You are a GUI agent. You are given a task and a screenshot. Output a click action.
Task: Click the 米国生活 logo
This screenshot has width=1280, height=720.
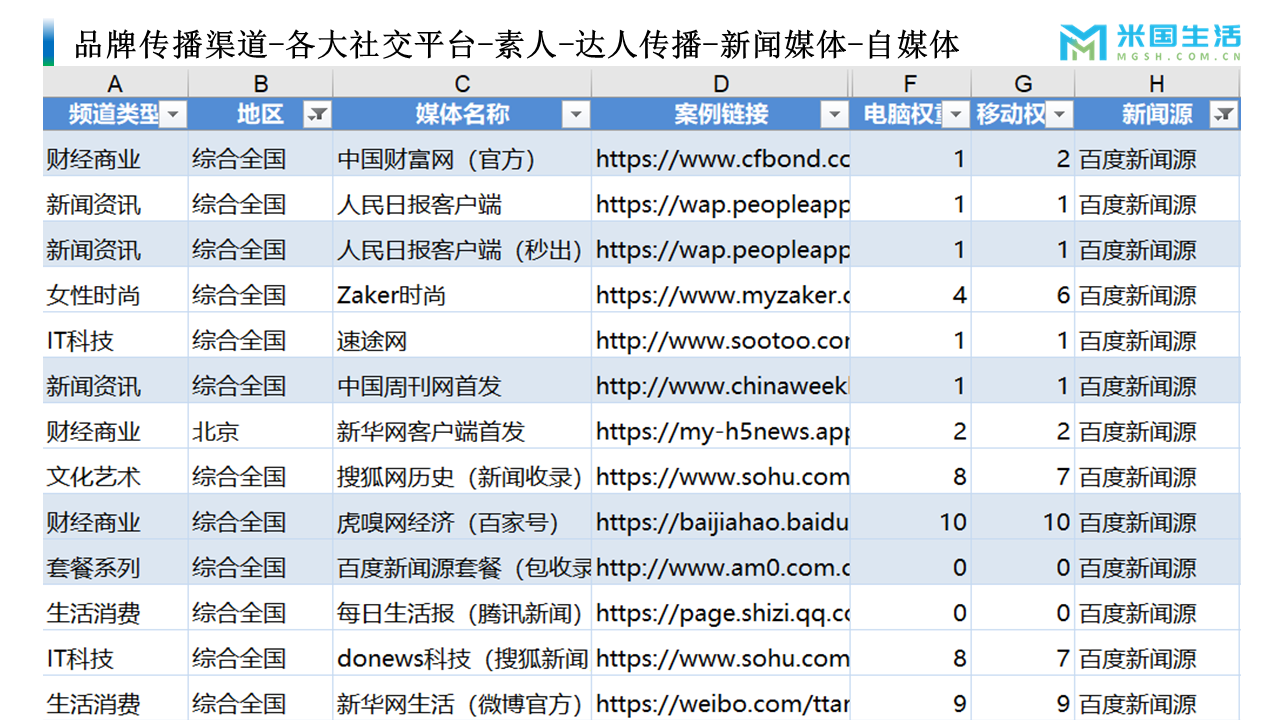[1150, 42]
